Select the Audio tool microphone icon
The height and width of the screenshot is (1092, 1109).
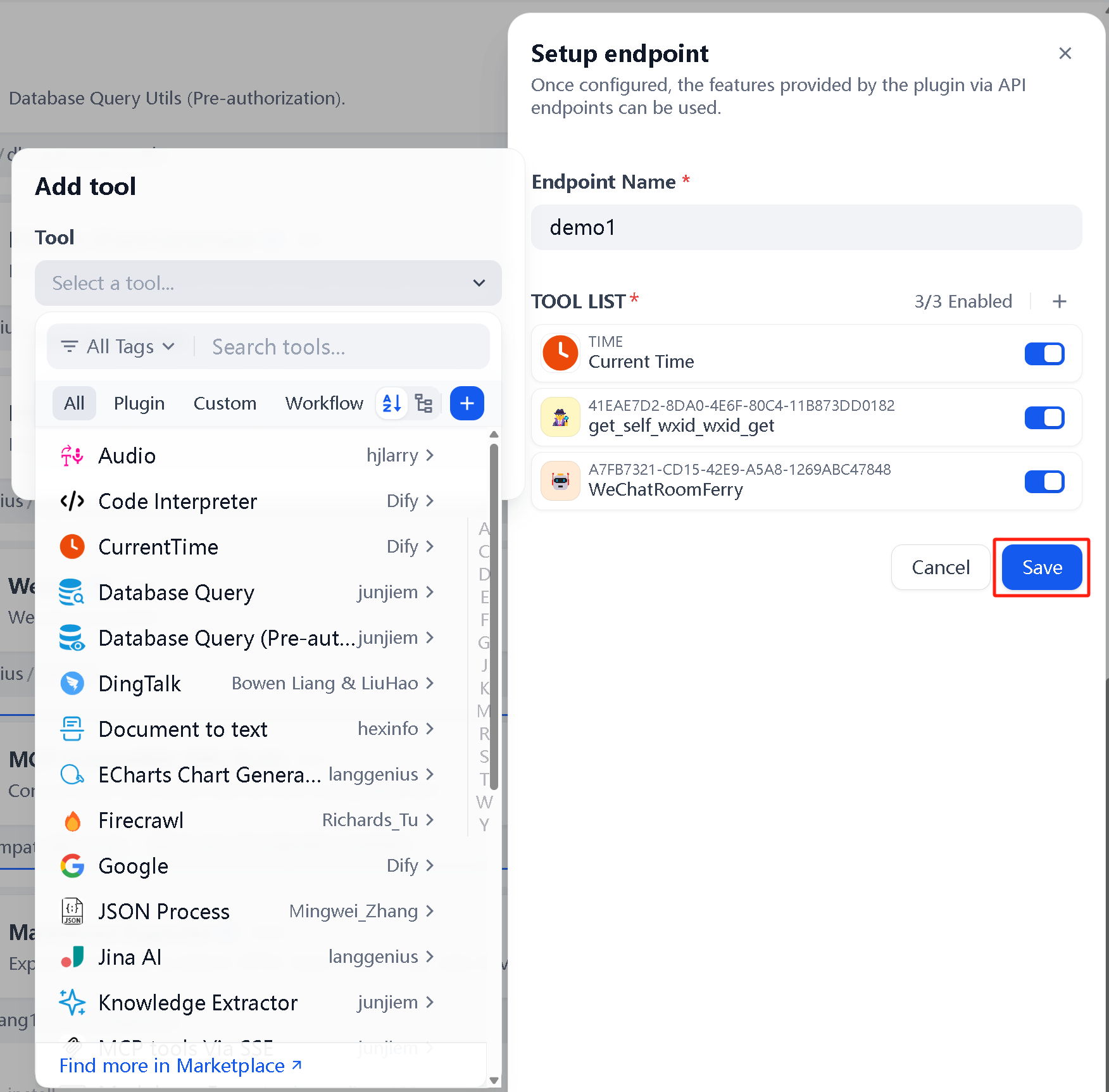pyautogui.click(x=72, y=456)
